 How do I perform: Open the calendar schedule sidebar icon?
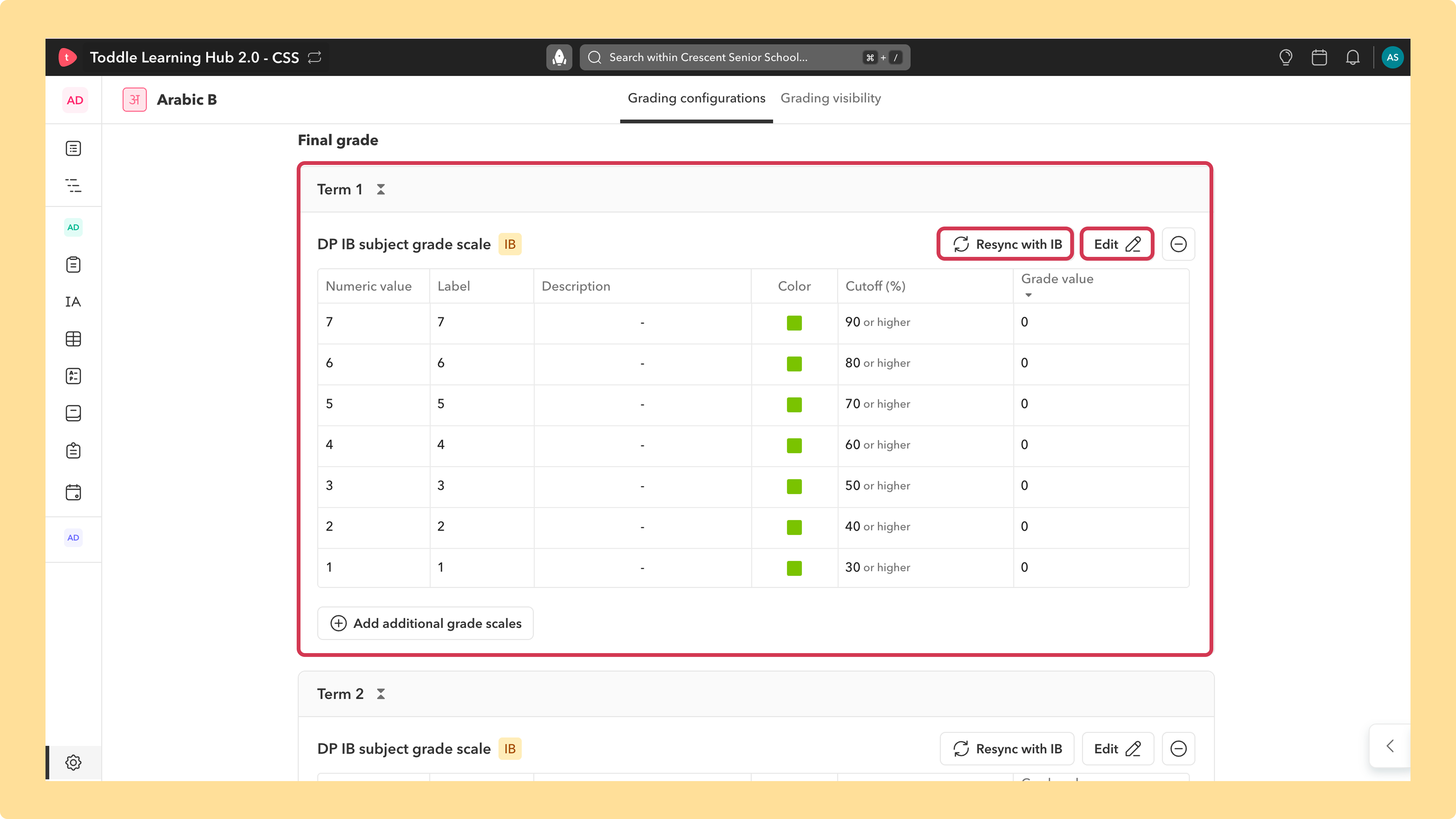73,492
